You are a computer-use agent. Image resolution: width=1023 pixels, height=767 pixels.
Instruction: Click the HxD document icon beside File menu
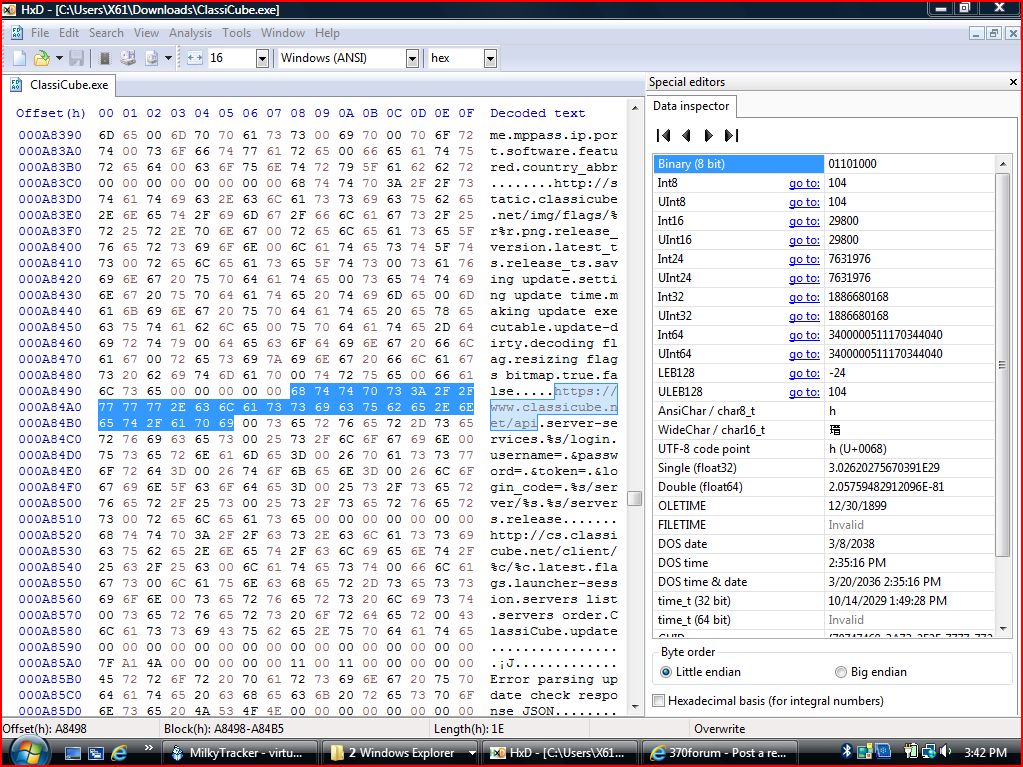click(17, 33)
